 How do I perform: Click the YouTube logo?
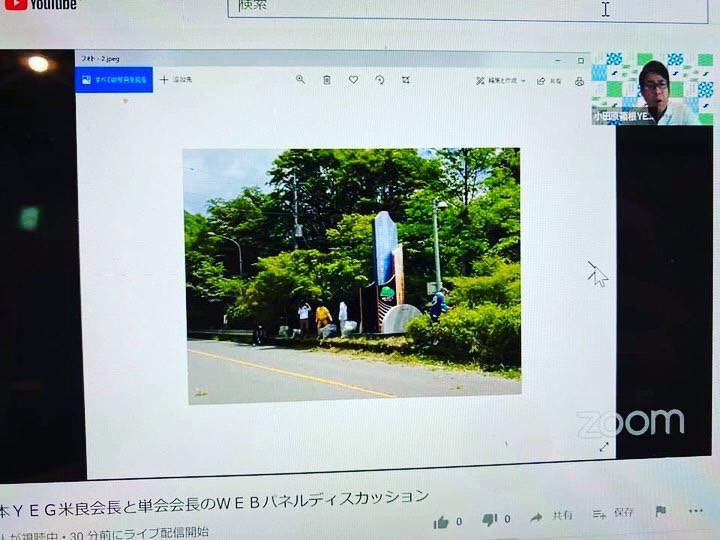40,5
